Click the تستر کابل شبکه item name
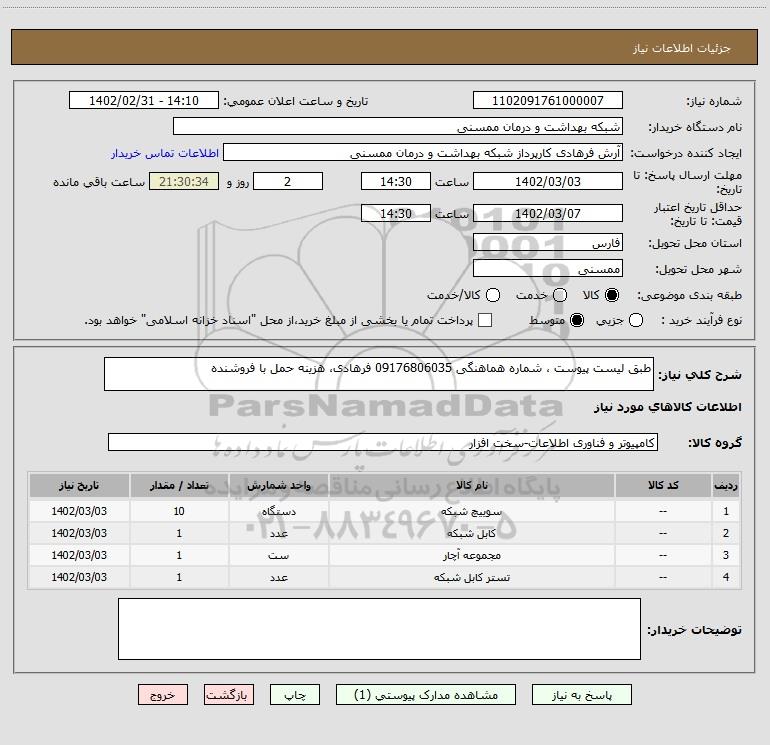The image size is (770, 745). click(x=471, y=578)
